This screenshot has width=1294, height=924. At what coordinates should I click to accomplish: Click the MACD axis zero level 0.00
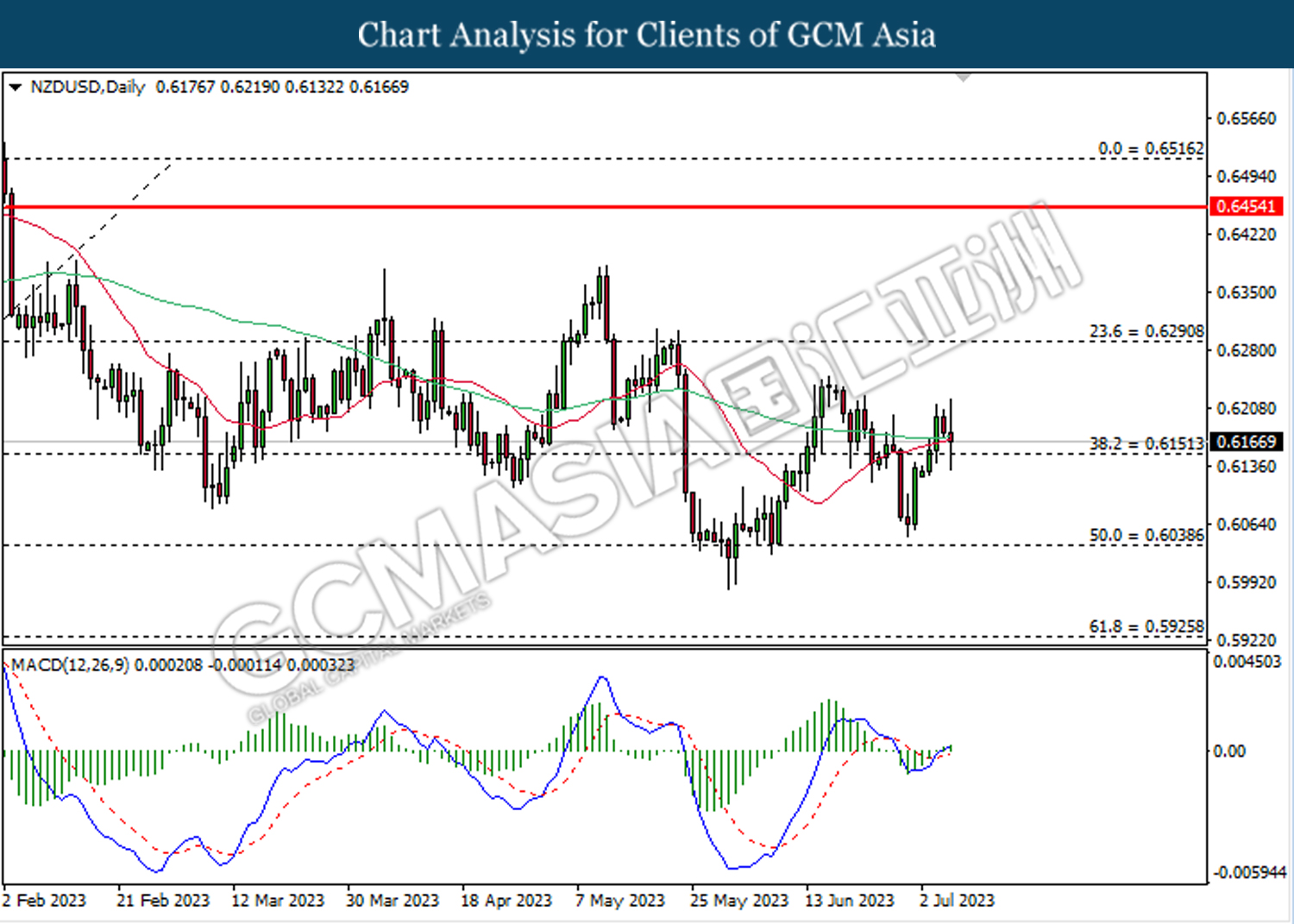pos(1229,751)
